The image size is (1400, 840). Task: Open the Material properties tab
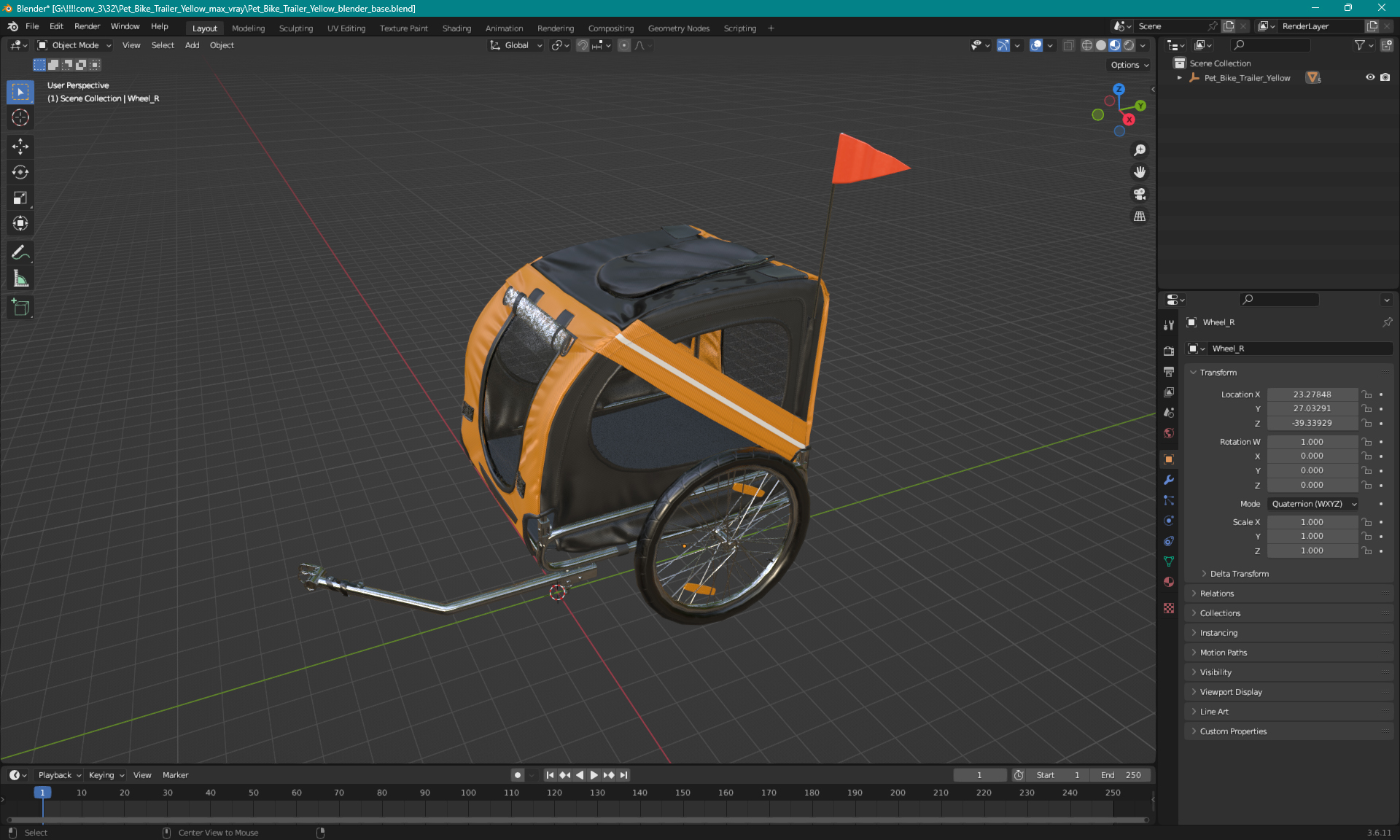(x=1169, y=582)
